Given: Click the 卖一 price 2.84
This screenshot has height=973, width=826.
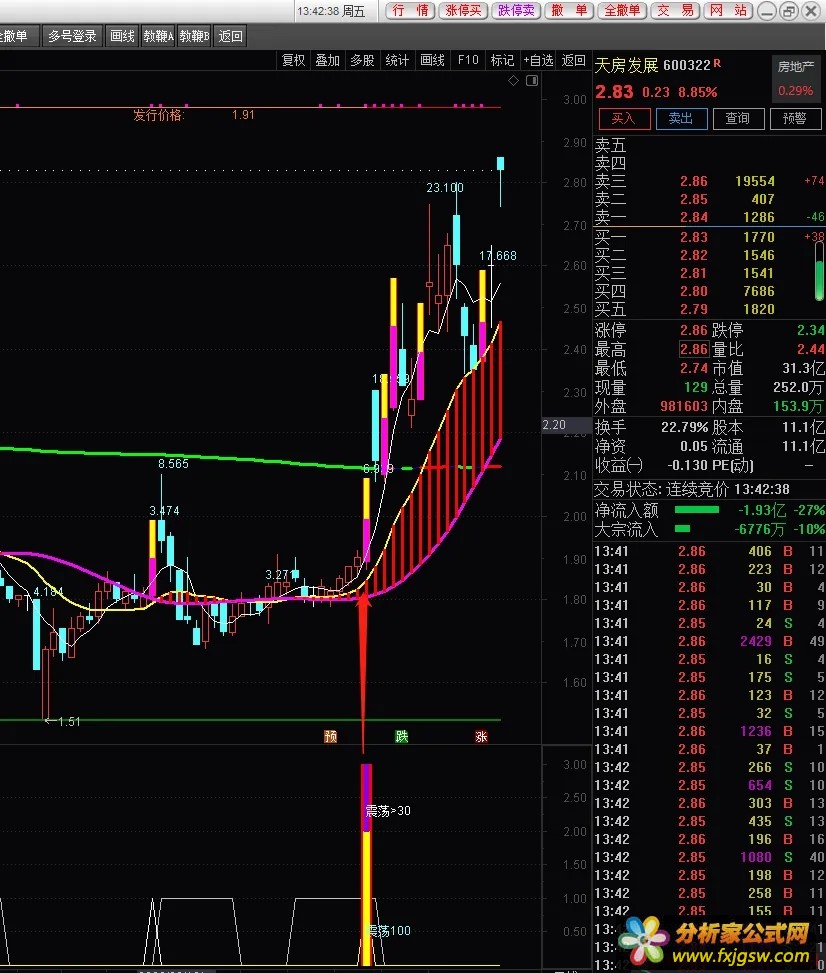Looking at the screenshot, I should 693,217.
